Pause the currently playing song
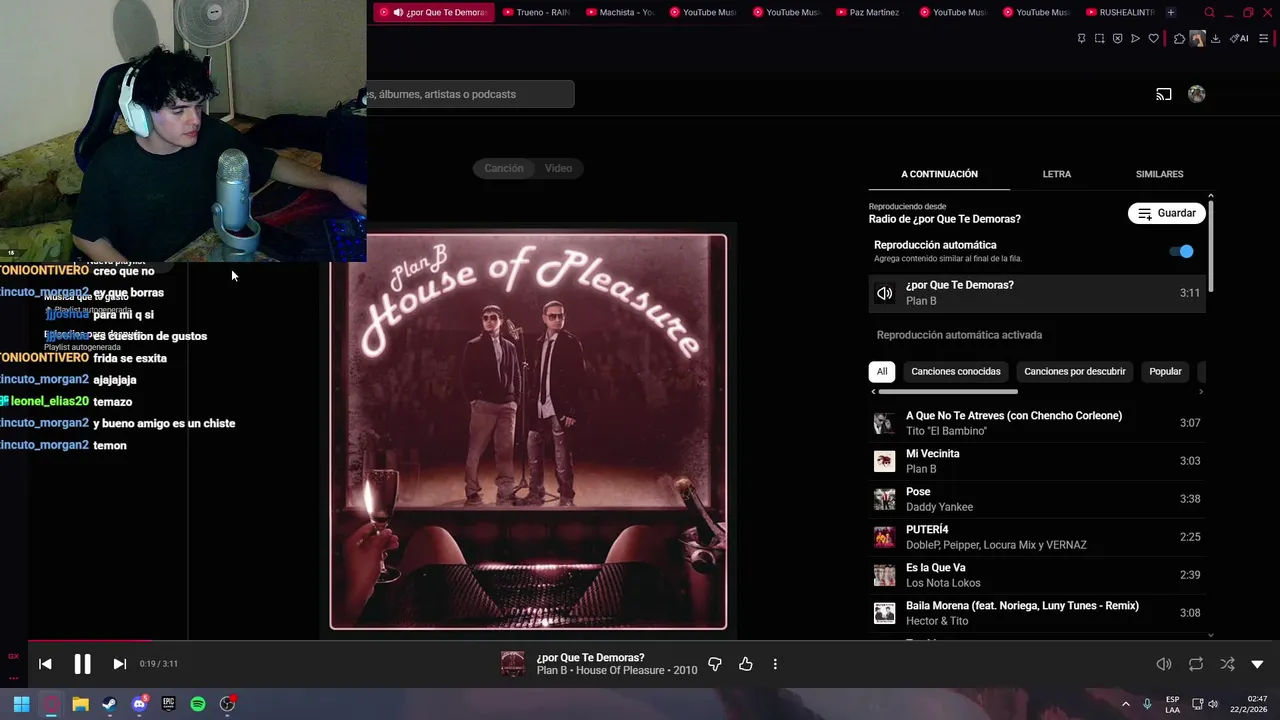Screen dimensions: 1280x720 (82, 664)
